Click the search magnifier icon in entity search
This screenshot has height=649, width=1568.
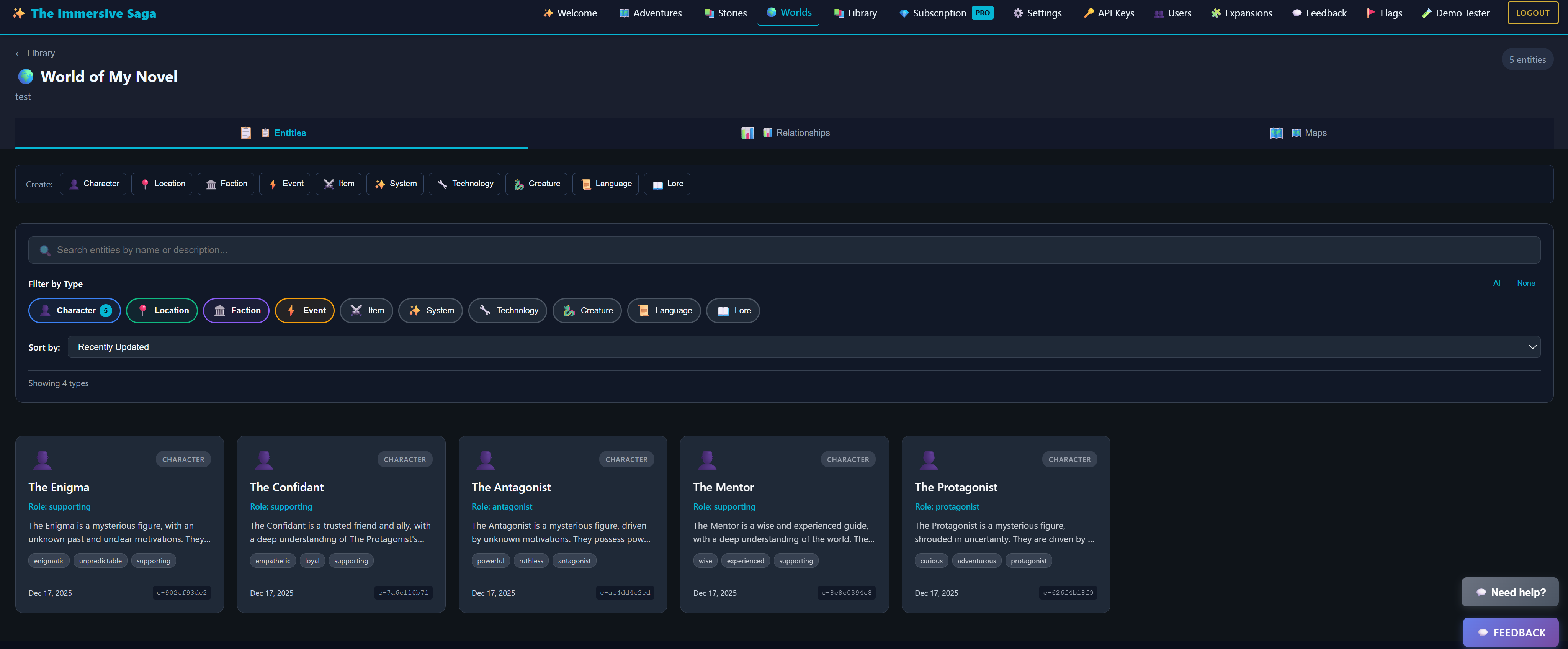(x=44, y=250)
